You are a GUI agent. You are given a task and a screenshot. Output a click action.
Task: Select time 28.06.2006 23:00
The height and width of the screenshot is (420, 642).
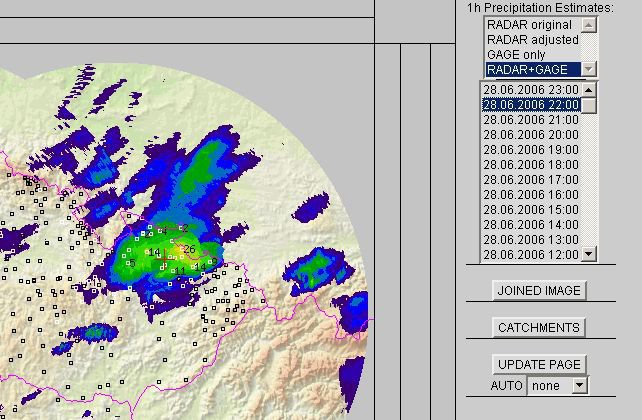coord(530,90)
